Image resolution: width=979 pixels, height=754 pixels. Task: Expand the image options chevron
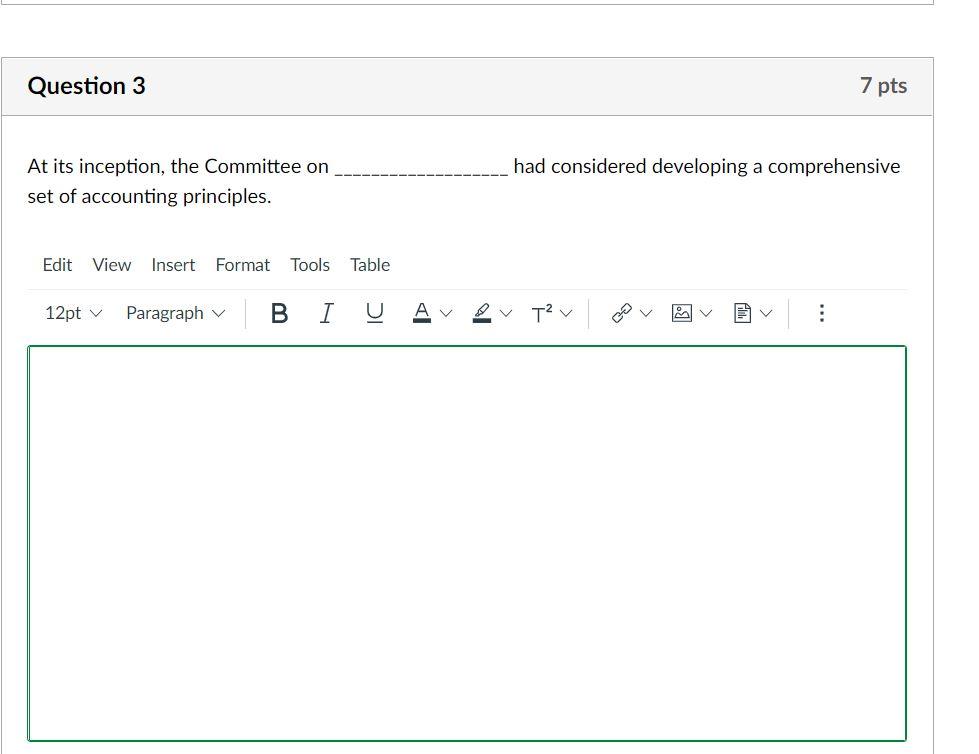[x=705, y=313]
